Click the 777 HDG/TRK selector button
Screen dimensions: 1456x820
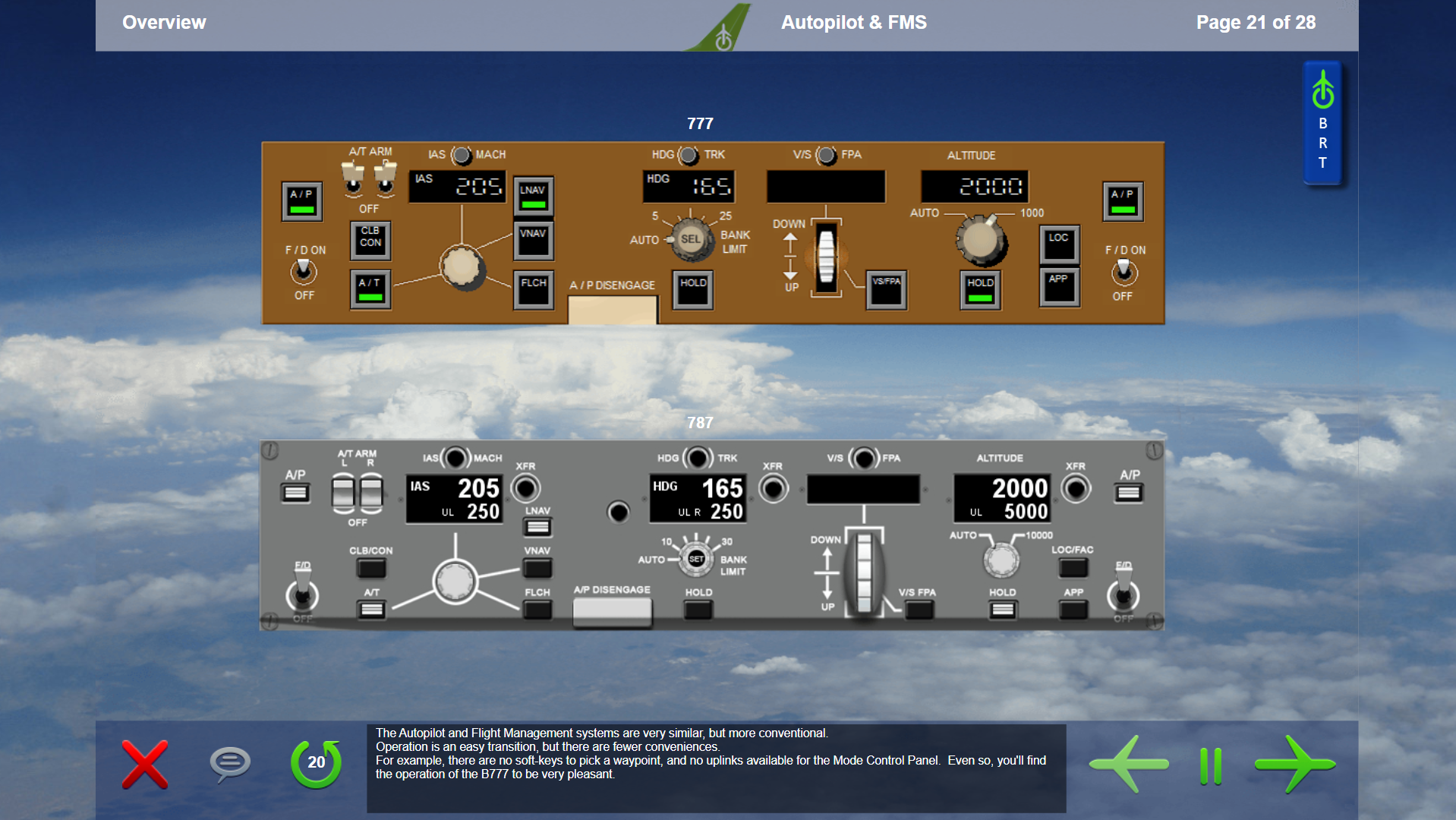688,155
